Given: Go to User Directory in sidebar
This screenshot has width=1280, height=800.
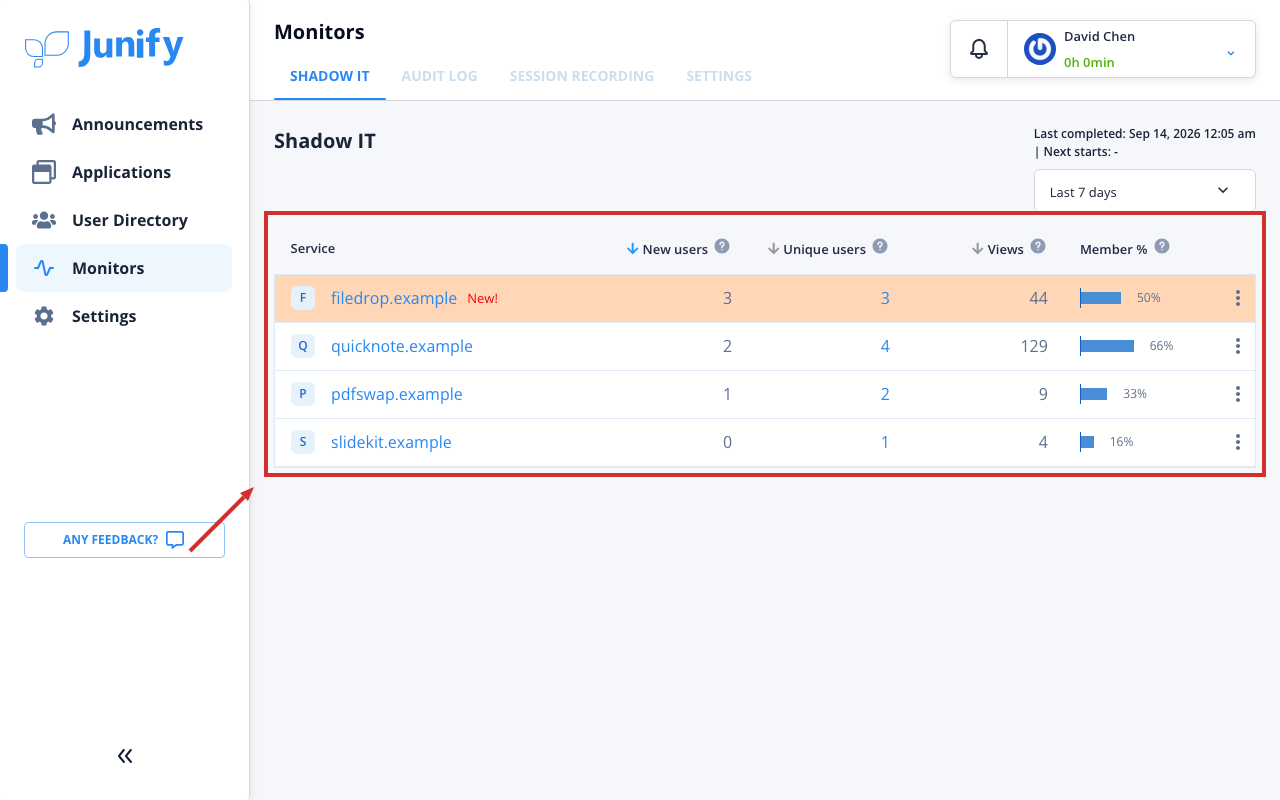Looking at the screenshot, I should [x=124, y=220].
